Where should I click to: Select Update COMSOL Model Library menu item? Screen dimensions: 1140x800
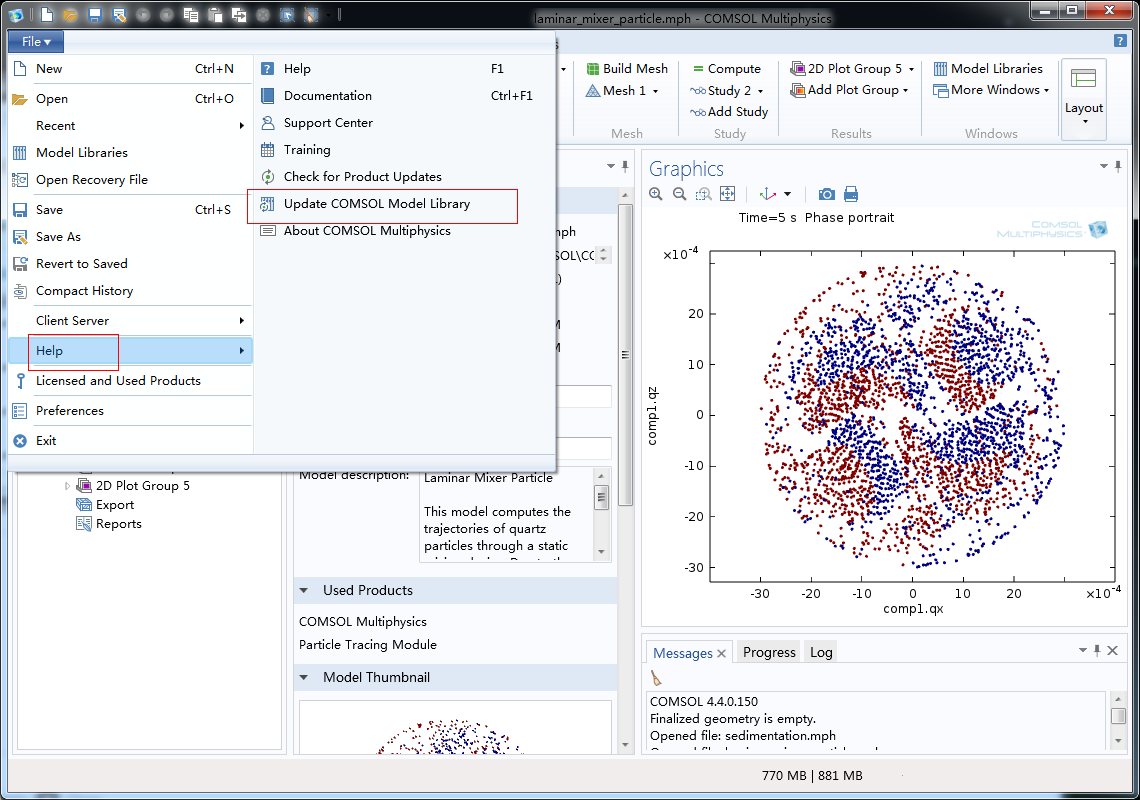click(376, 204)
